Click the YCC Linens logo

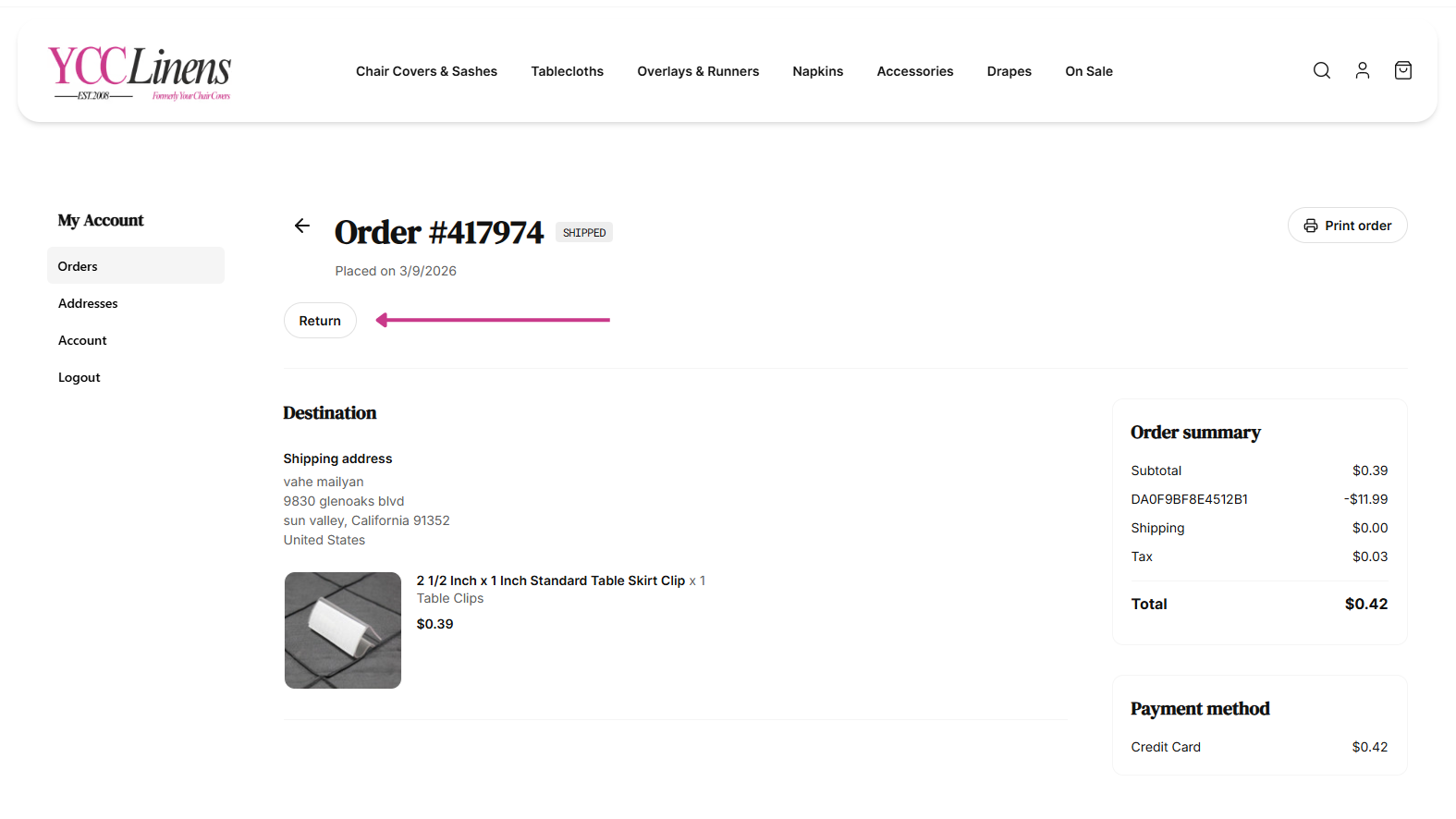140,73
